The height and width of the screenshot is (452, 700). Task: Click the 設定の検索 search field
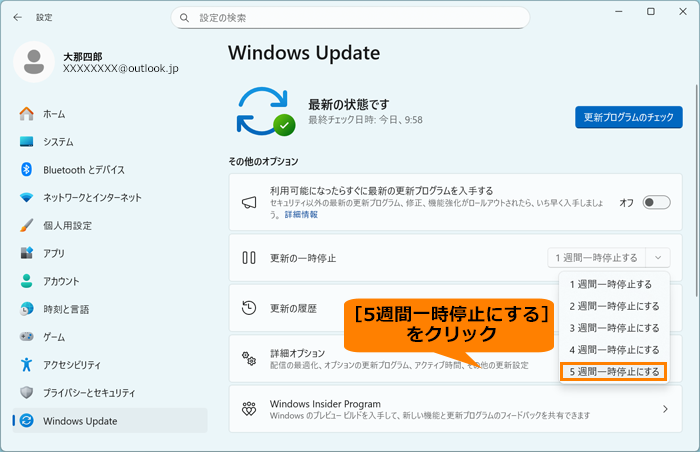pos(350,18)
